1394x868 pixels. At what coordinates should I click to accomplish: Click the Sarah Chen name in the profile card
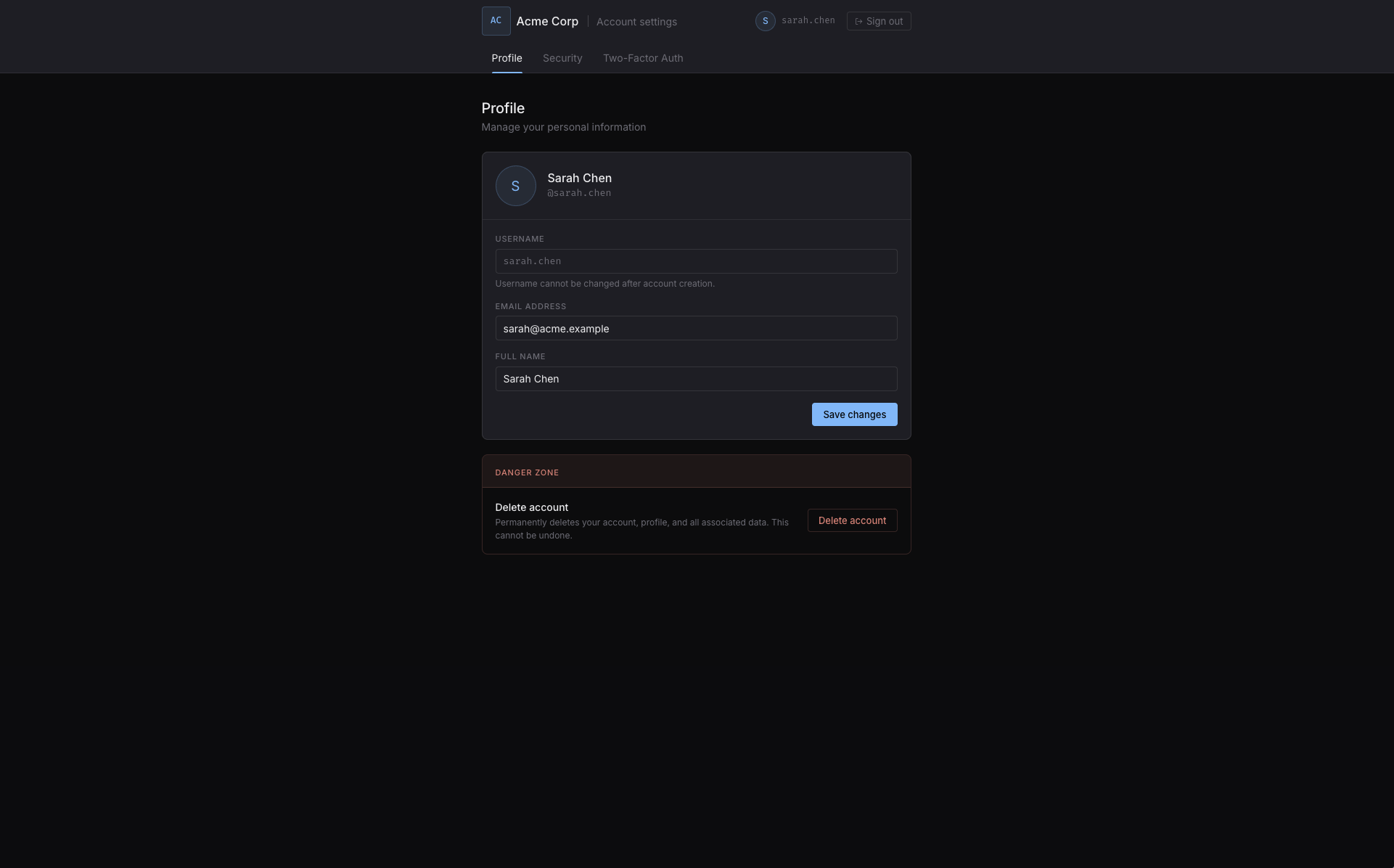pos(579,178)
